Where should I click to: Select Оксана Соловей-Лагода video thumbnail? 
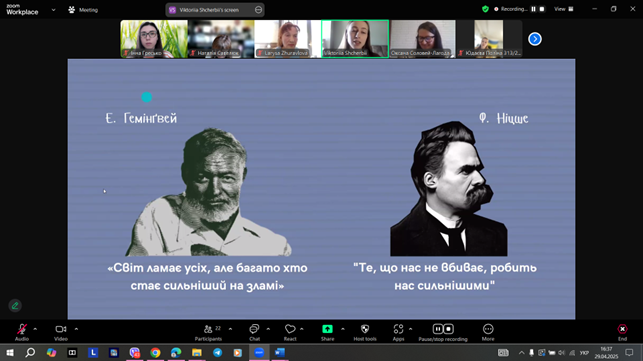(x=422, y=39)
